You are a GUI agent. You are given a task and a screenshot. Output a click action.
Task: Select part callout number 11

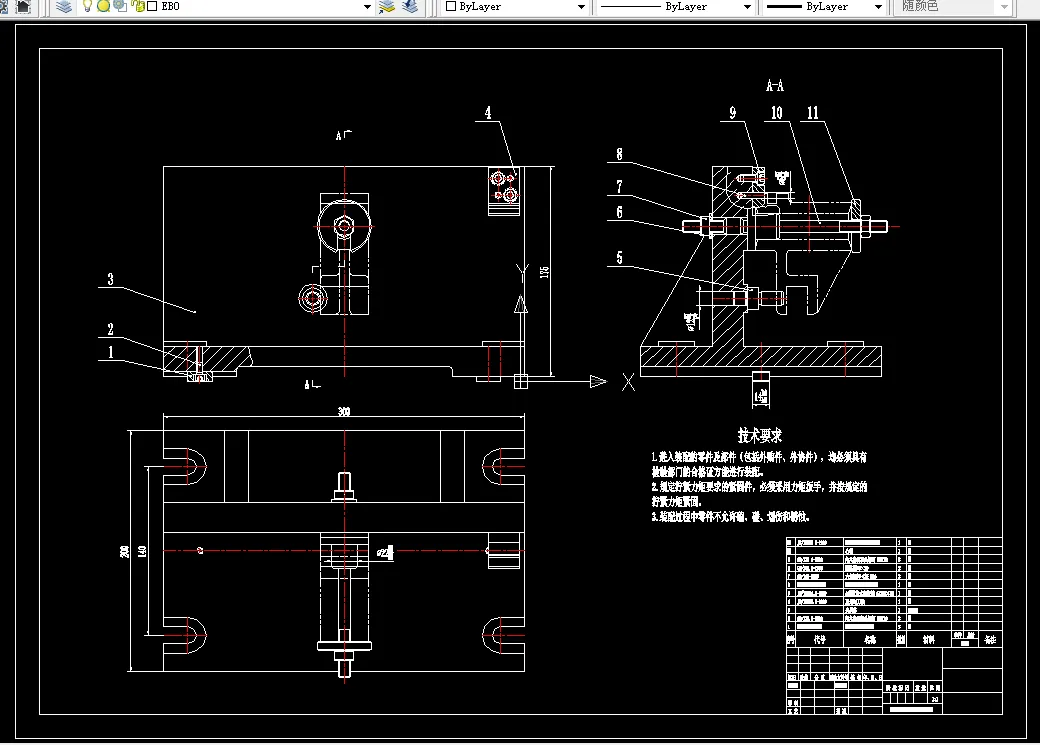coord(813,113)
